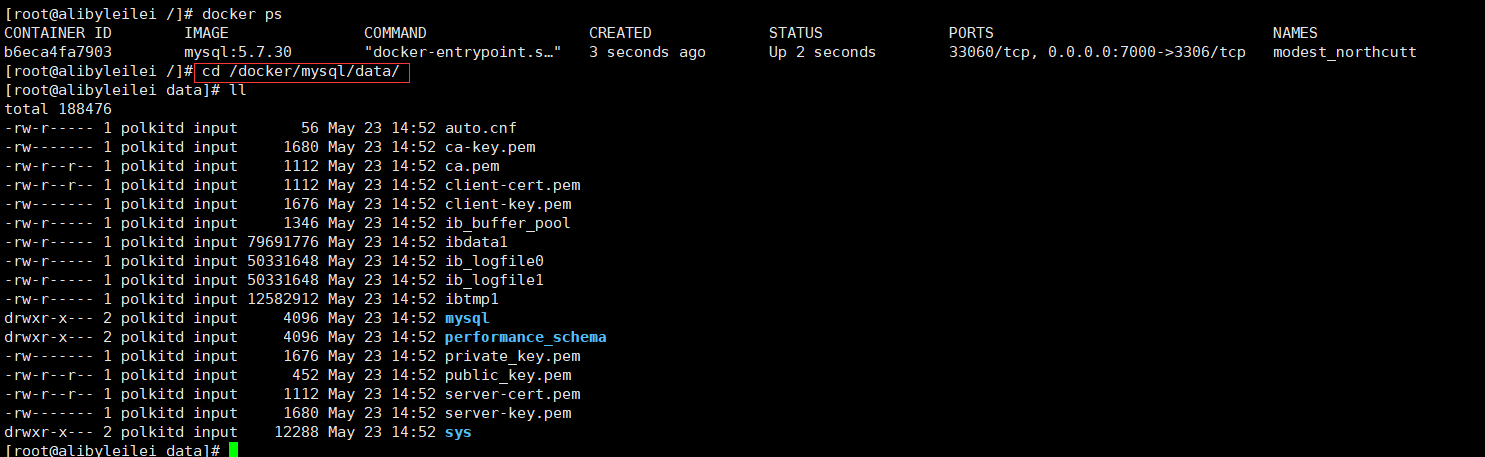Click the modest_northcutt container name
Screen dimensions: 1485x457
click(1344, 52)
